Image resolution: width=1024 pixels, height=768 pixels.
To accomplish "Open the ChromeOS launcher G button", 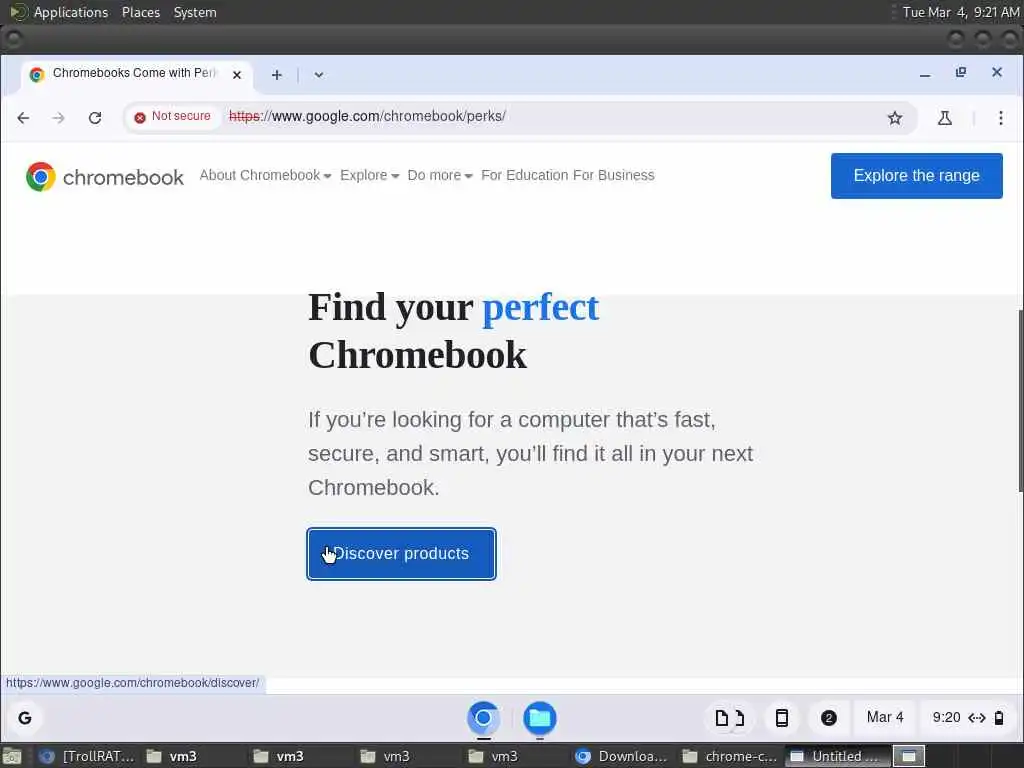I will click(x=25, y=718).
